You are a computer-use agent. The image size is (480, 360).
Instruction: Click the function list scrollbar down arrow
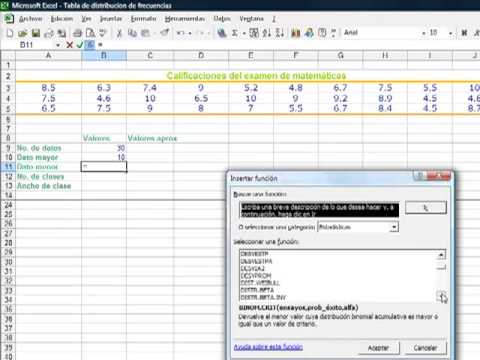pyautogui.click(x=441, y=296)
